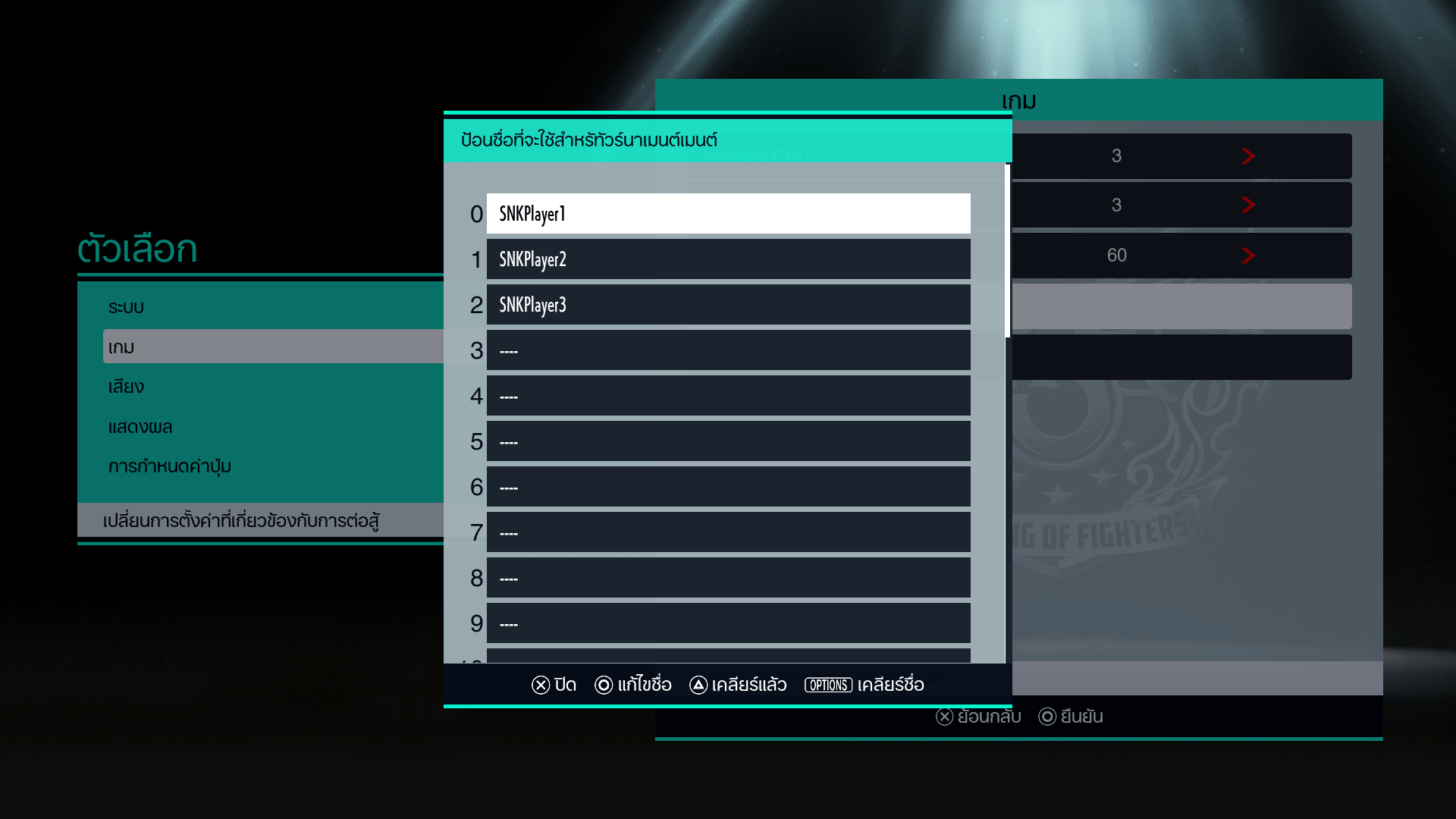Select the SNKPlayer2 name entry
Viewport: 1456px width, 819px height.
point(728,259)
